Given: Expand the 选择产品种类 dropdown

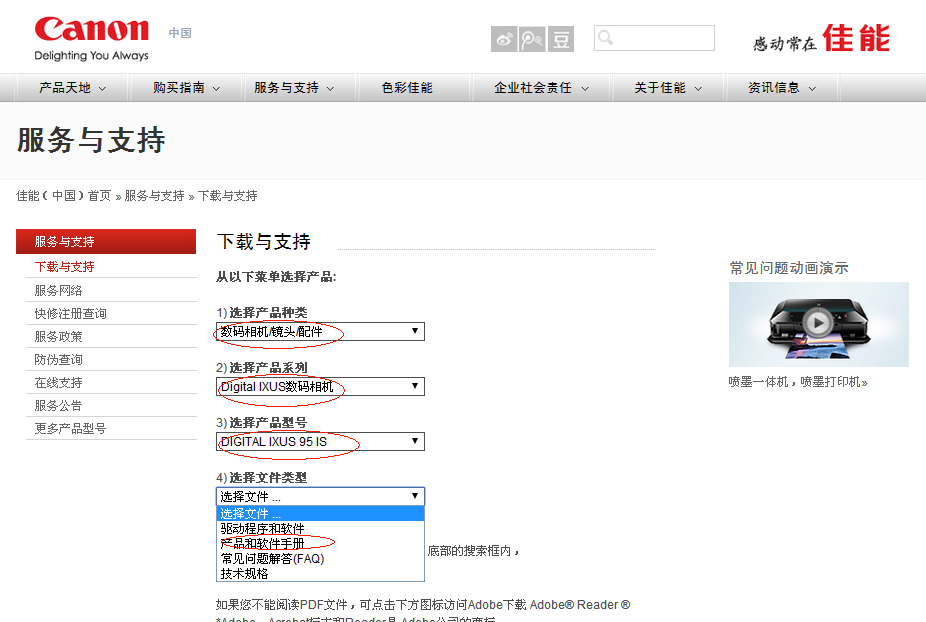Looking at the screenshot, I should [320, 331].
